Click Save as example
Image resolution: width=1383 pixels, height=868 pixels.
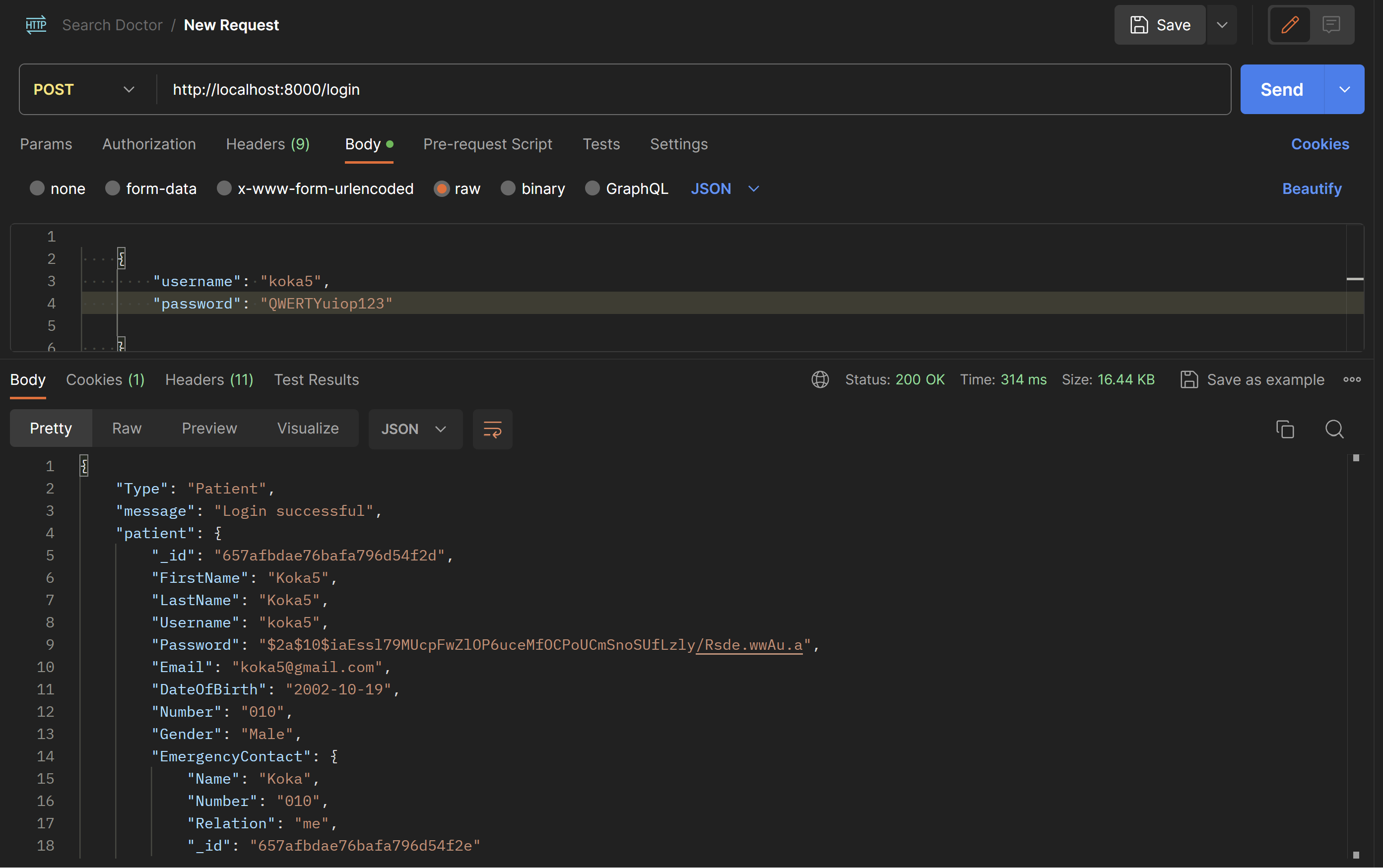[x=1252, y=379]
